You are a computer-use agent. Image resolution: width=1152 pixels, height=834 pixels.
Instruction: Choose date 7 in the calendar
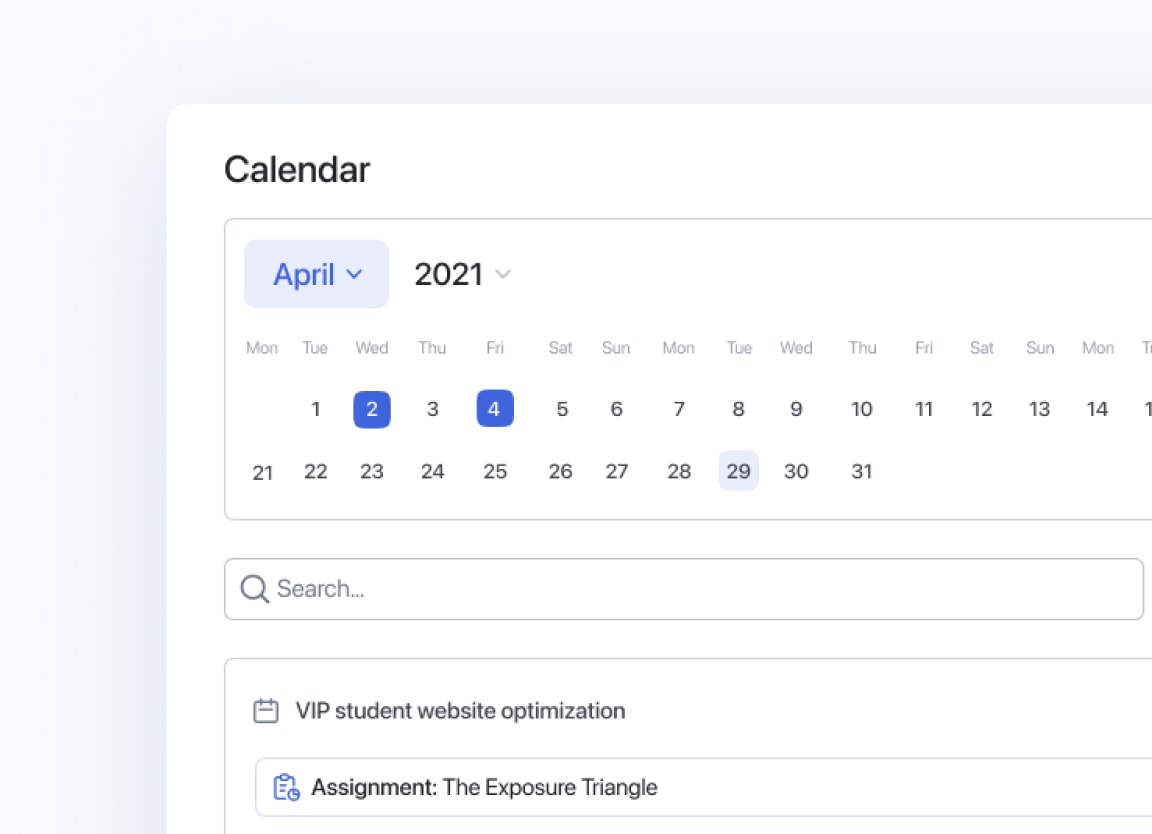679,409
